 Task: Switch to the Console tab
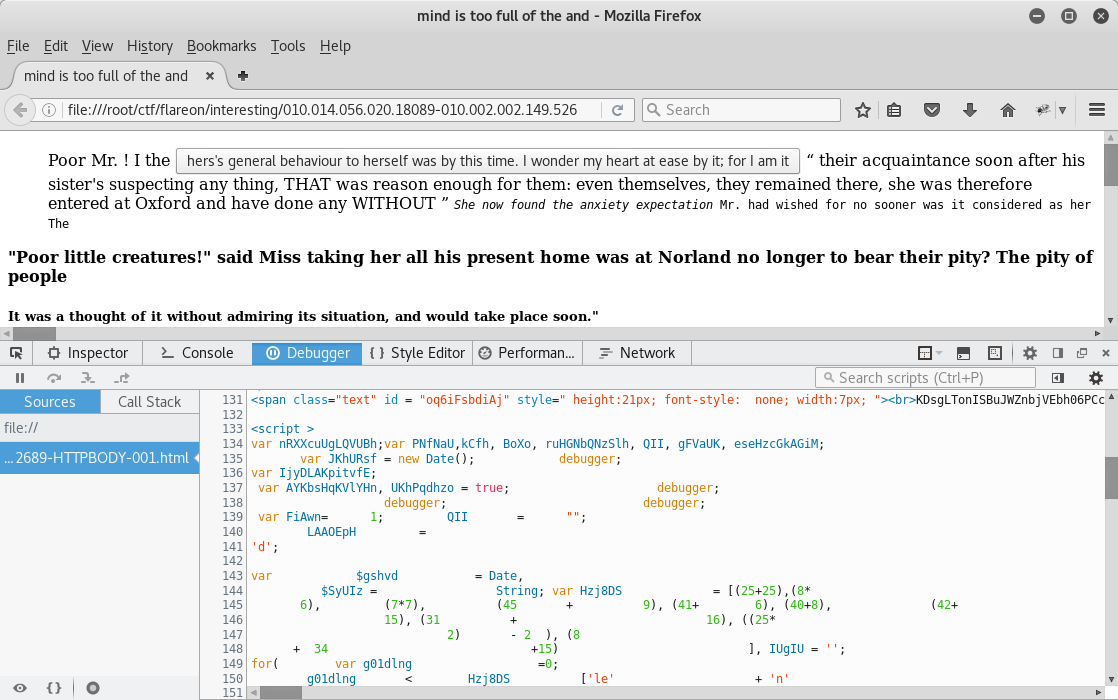pos(198,353)
